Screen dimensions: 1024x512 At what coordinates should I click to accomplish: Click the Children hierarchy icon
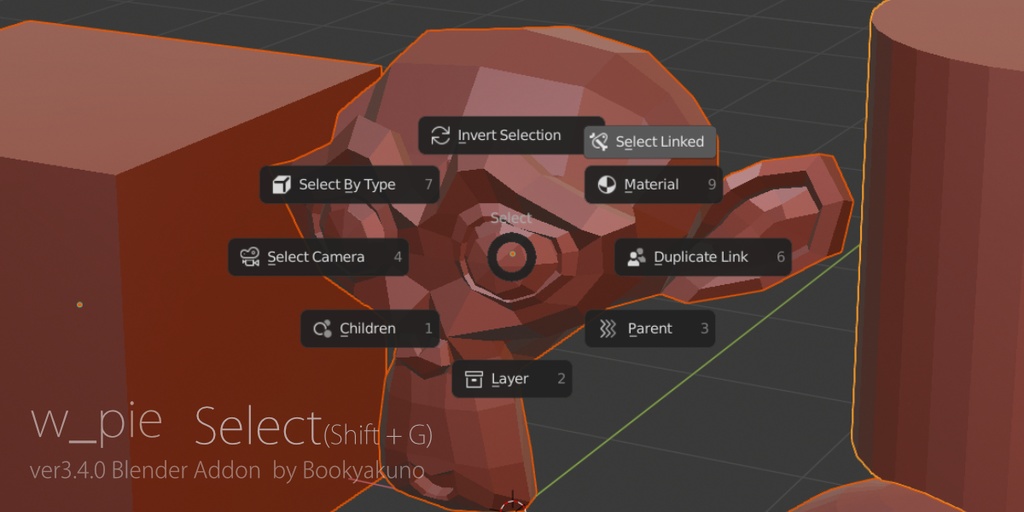click(x=323, y=328)
